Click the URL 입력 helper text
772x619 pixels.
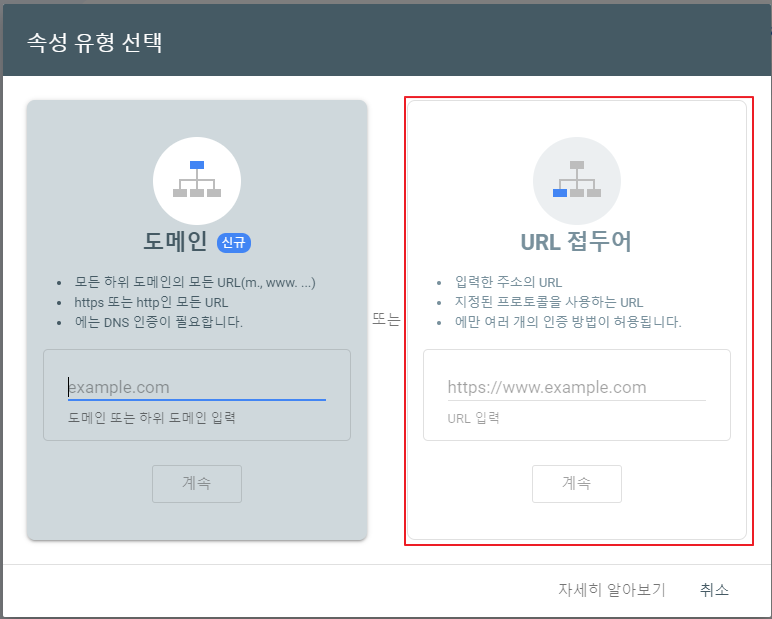point(474,418)
